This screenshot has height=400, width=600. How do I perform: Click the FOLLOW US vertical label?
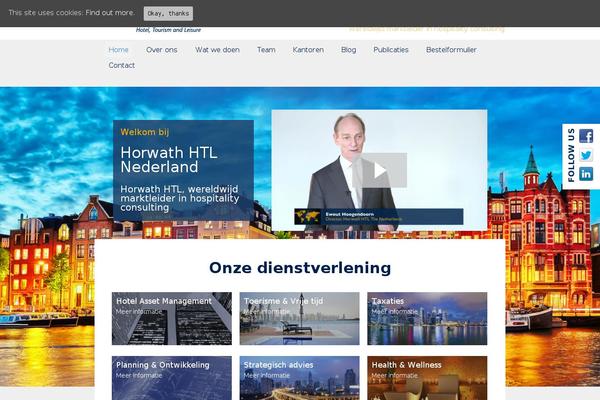[571, 155]
